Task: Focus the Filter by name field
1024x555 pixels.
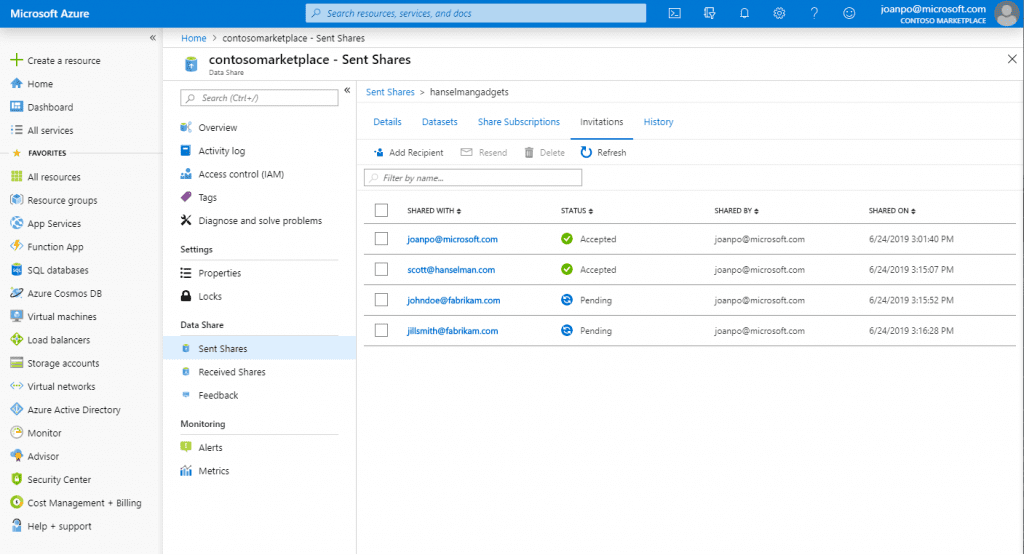Action: pyautogui.click(x=473, y=178)
